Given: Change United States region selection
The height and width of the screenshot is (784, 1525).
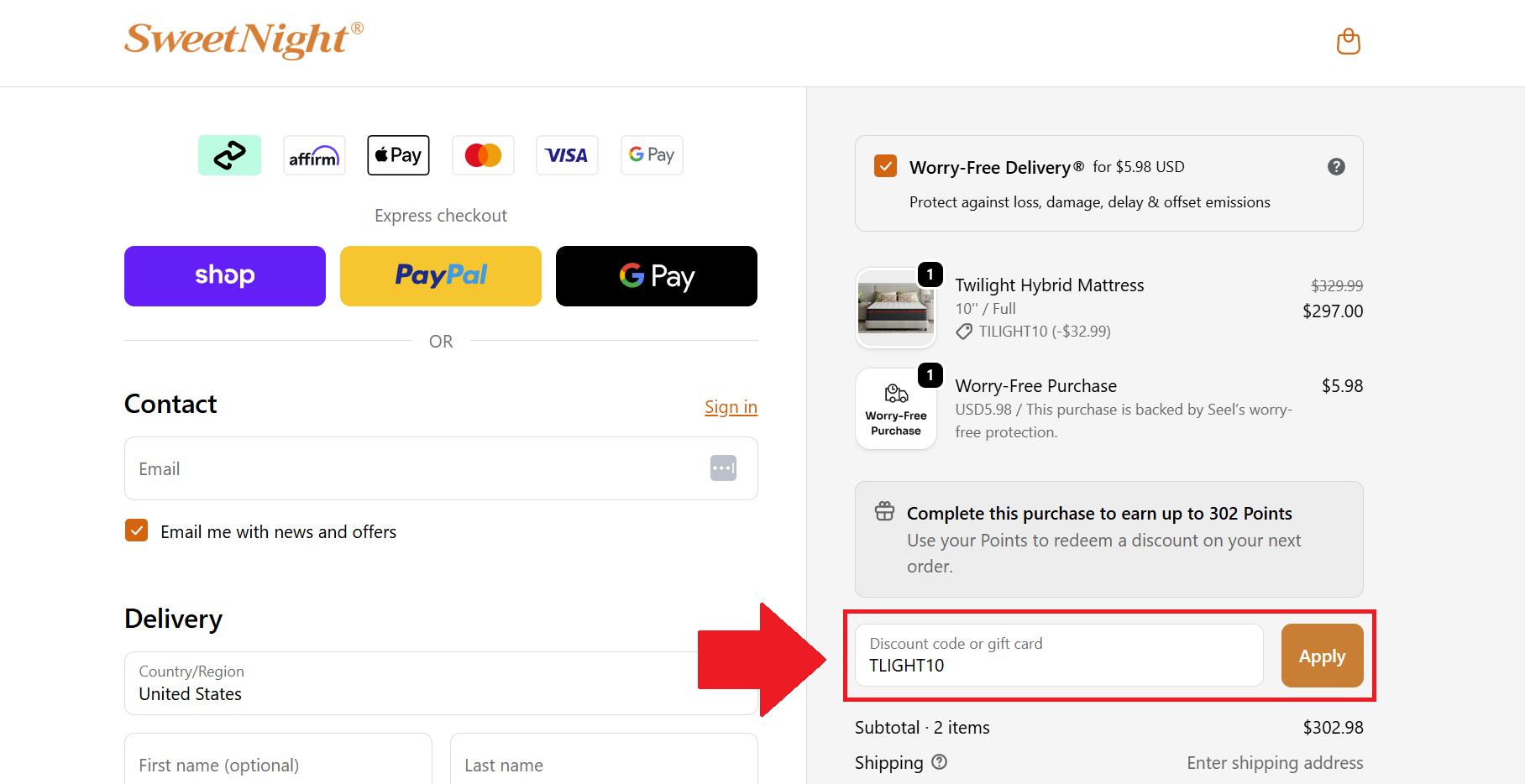Looking at the screenshot, I should [441, 693].
